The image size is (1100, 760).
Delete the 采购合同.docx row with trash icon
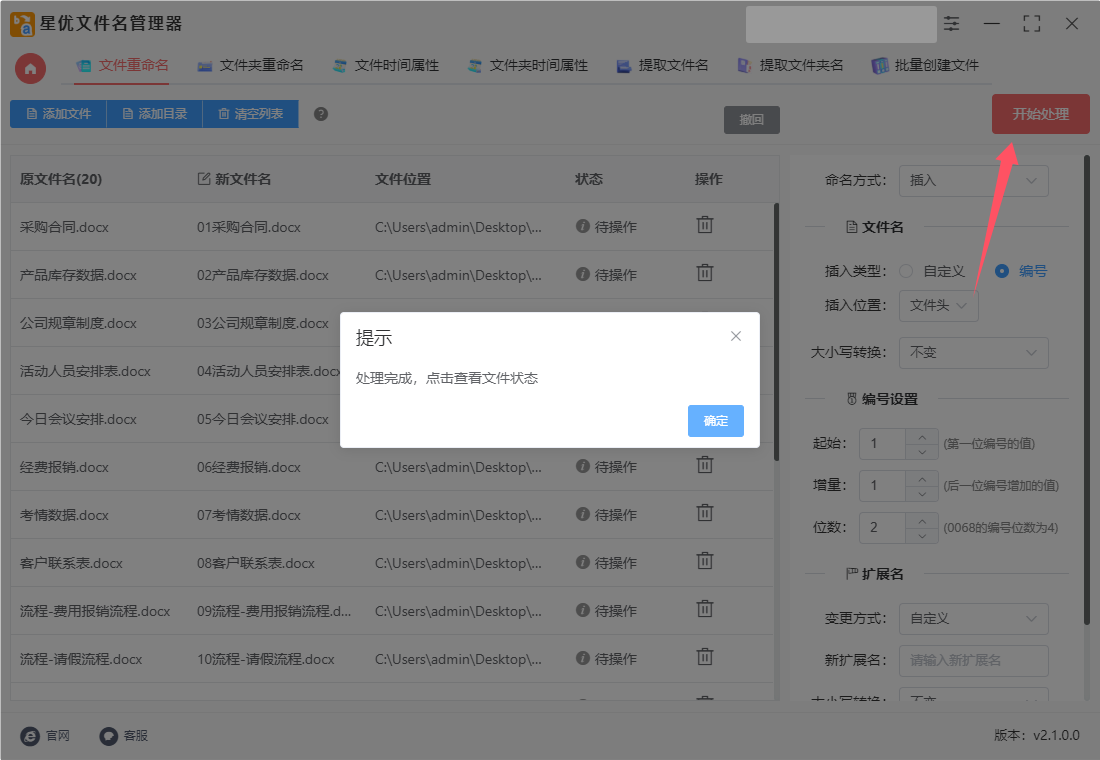pos(704,225)
